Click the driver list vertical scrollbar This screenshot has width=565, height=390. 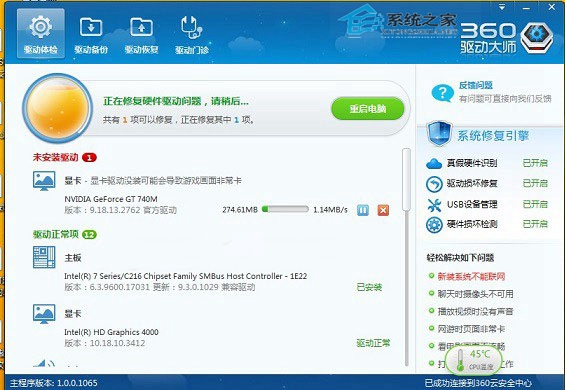pyautogui.click(x=406, y=179)
